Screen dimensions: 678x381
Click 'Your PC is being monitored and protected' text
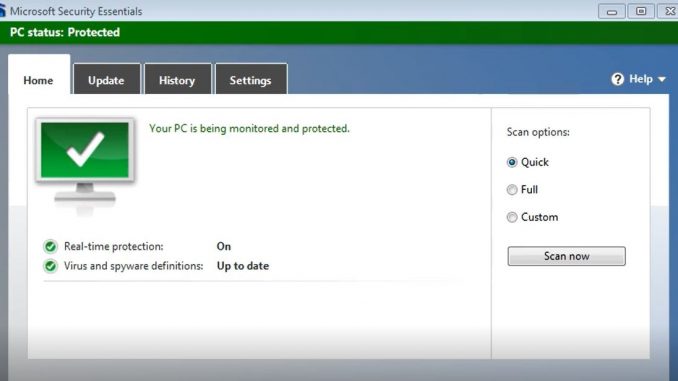(249, 129)
